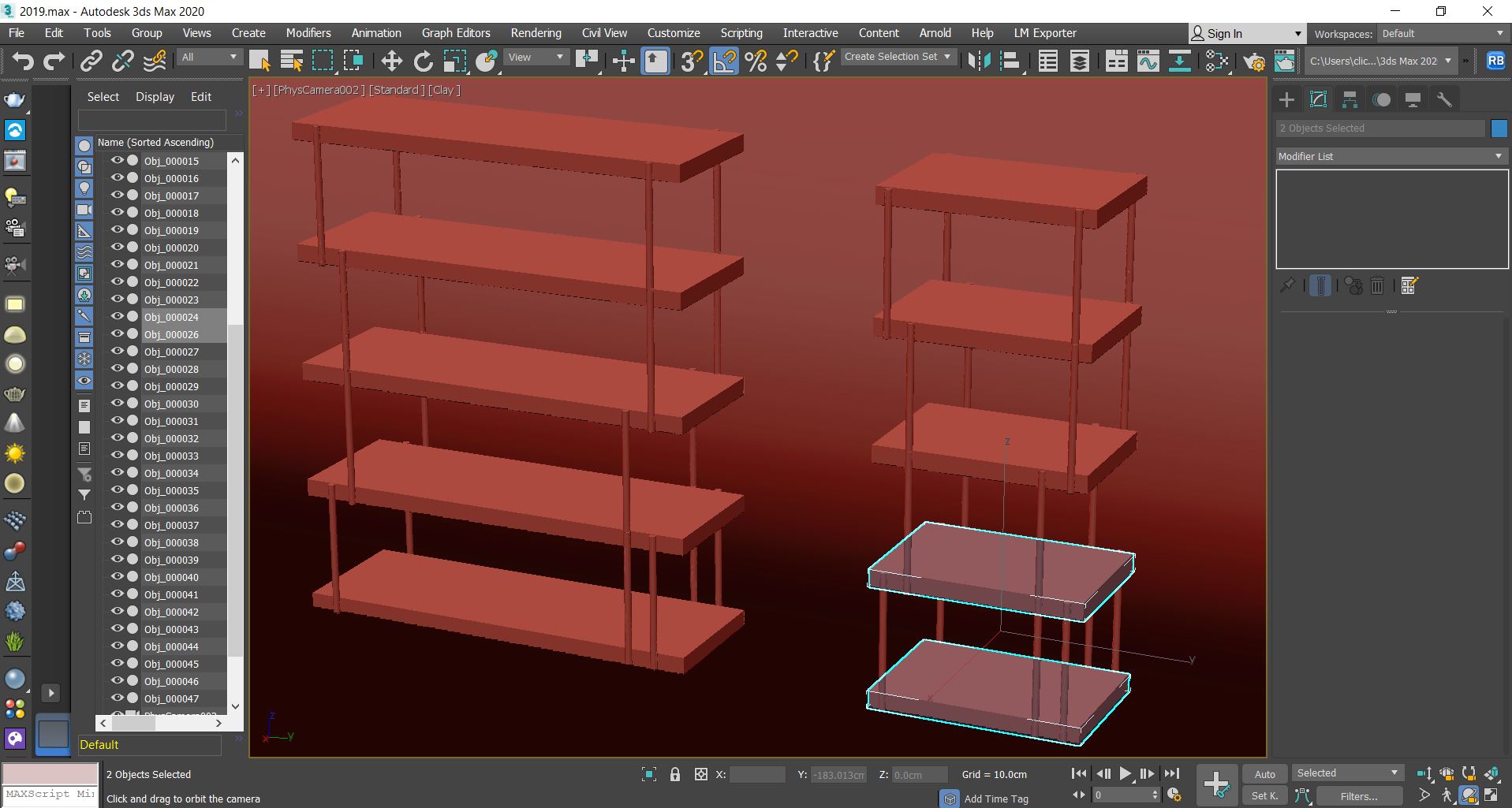The image size is (1512, 808).
Task: Open the Rendering menu
Action: click(536, 33)
